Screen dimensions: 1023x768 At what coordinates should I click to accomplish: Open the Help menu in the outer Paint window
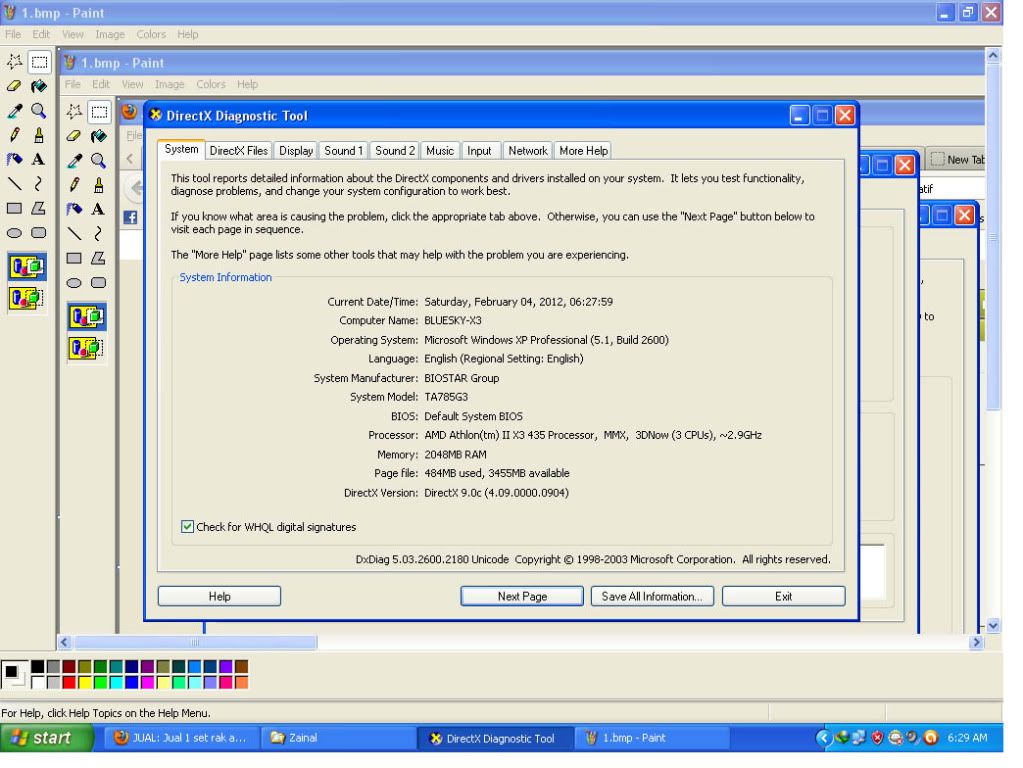click(x=187, y=35)
